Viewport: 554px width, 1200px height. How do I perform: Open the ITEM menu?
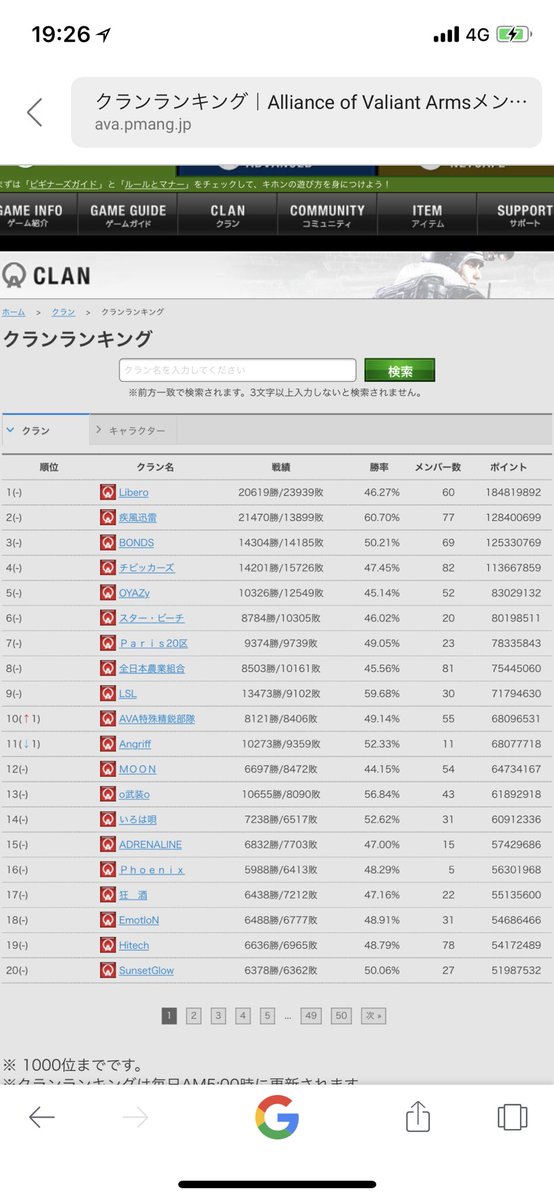coord(427,215)
